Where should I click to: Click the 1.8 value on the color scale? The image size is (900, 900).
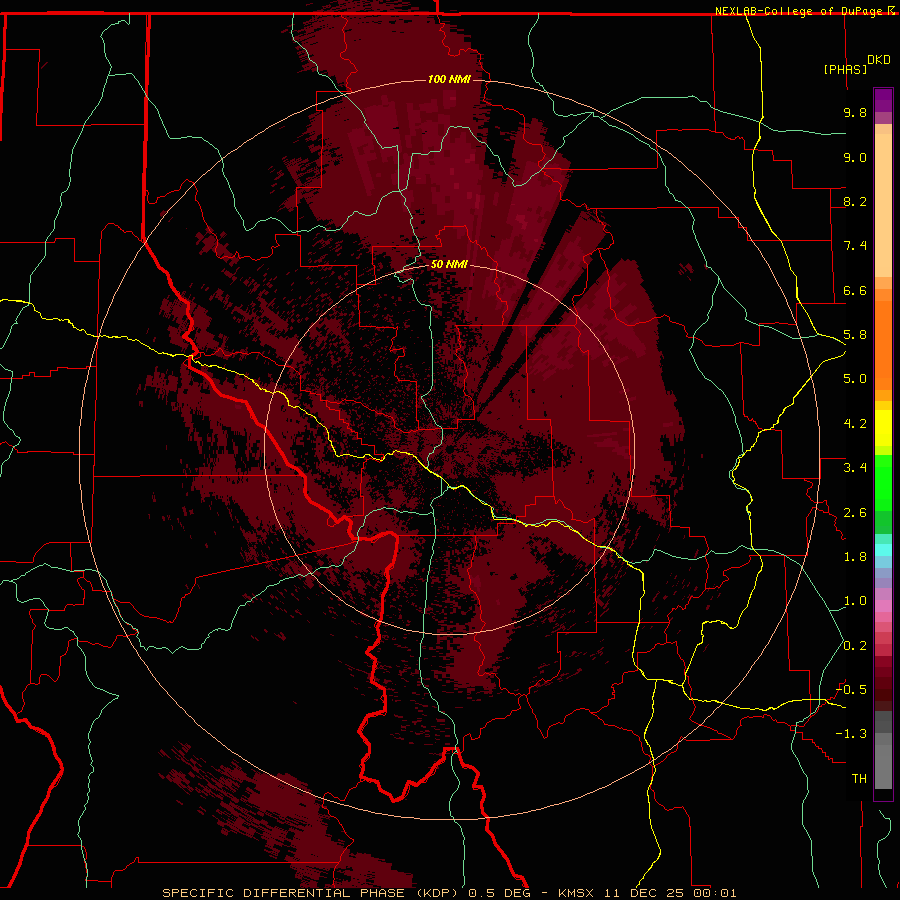click(x=855, y=557)
